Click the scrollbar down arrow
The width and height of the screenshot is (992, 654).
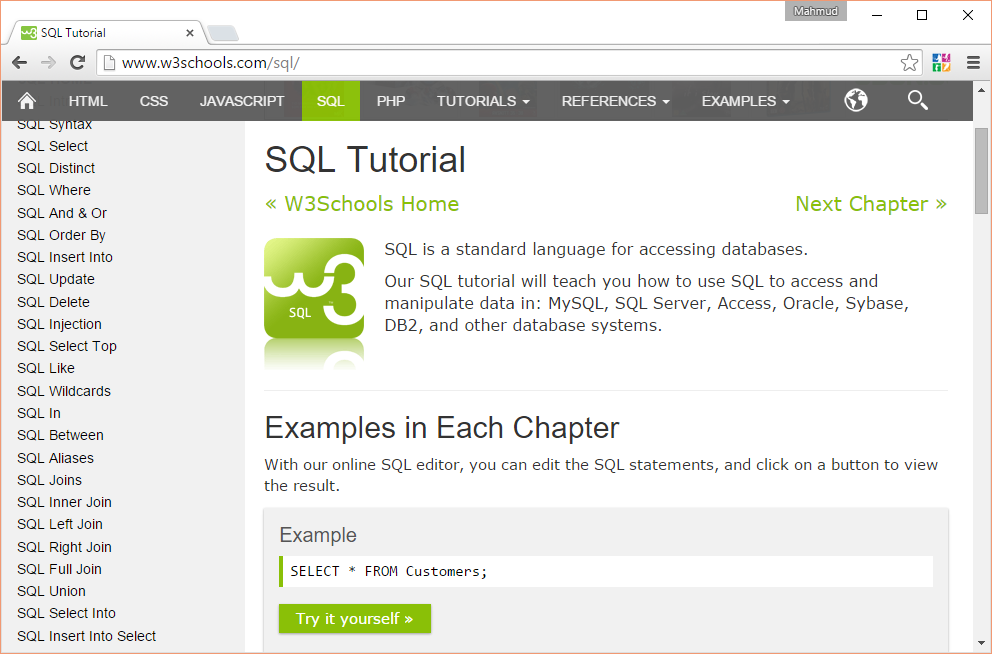click(981, 643)
